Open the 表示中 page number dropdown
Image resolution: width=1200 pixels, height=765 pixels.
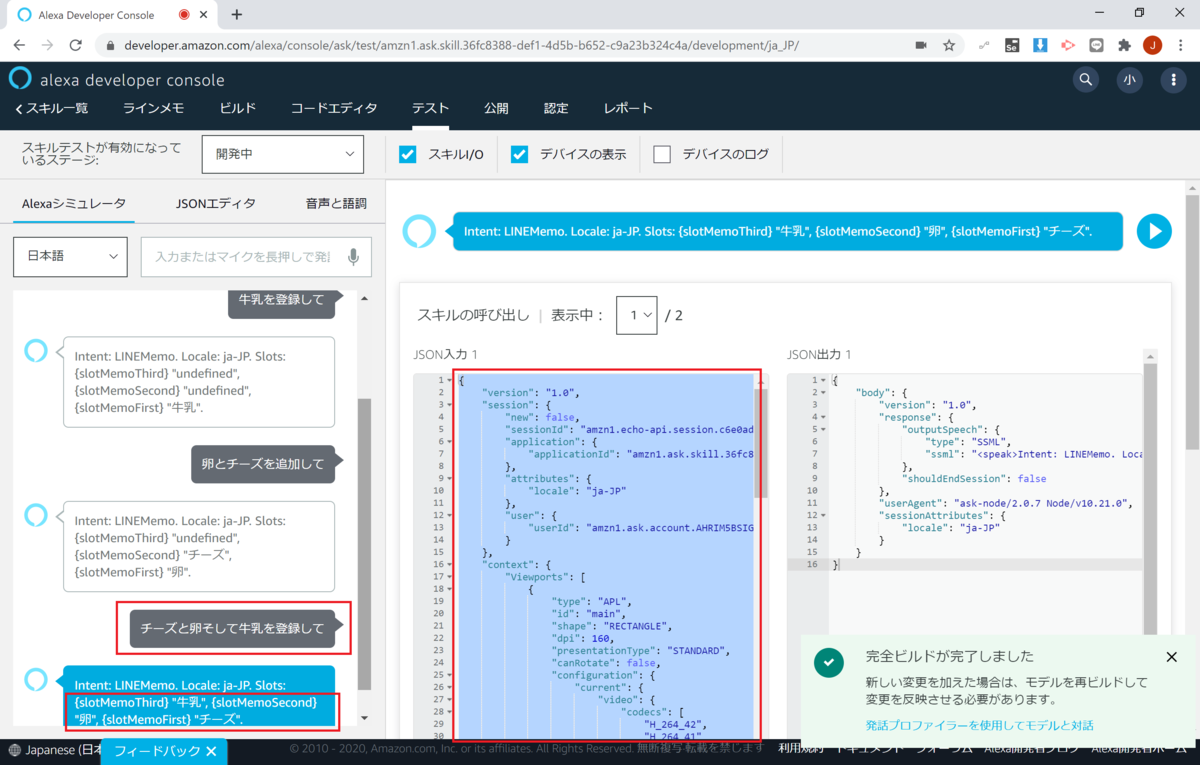[x=636, y=315]
